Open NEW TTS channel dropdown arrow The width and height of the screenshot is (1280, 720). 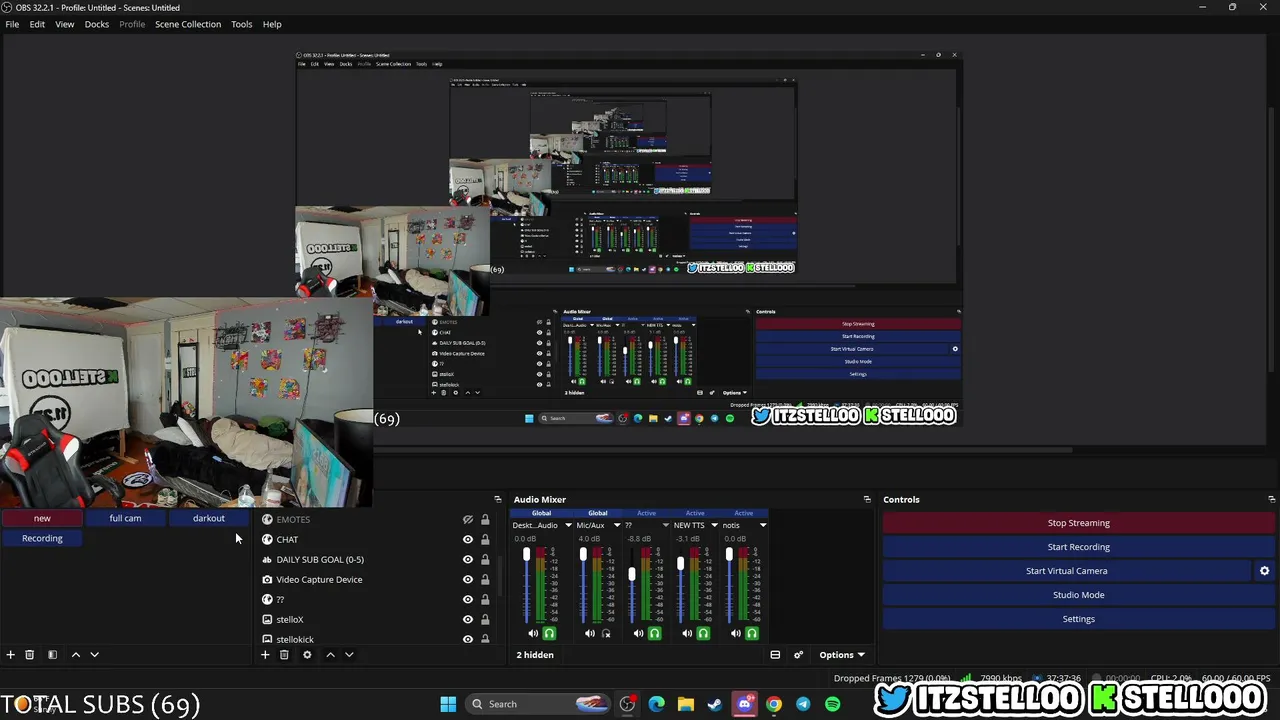[x=714, y=525]
